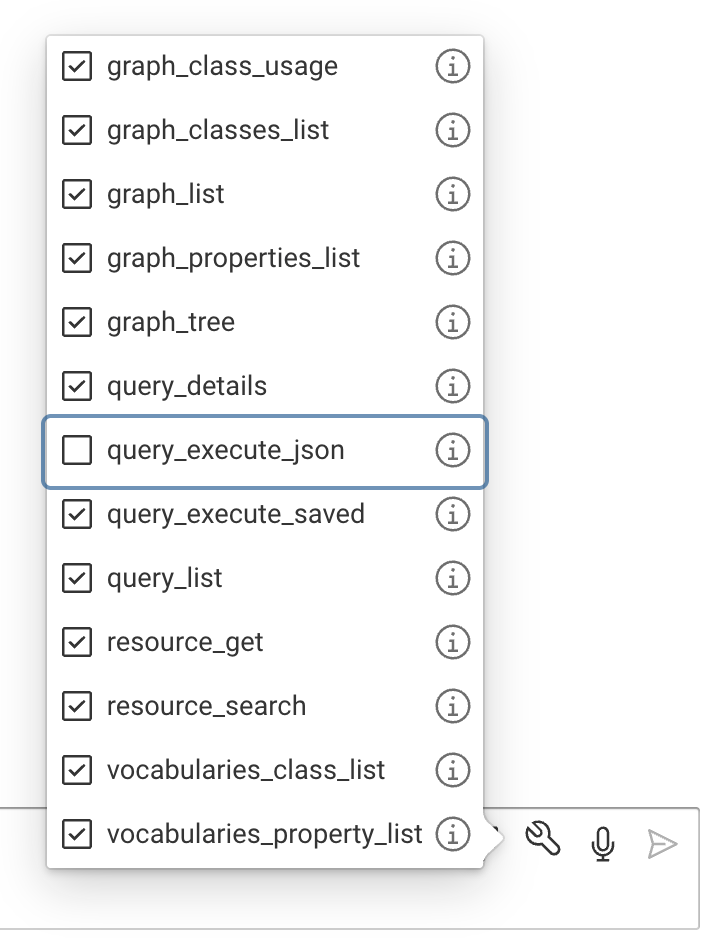Open info icon beside graph_tree
Screen dimensions: 708x938
tap(452, 323)
